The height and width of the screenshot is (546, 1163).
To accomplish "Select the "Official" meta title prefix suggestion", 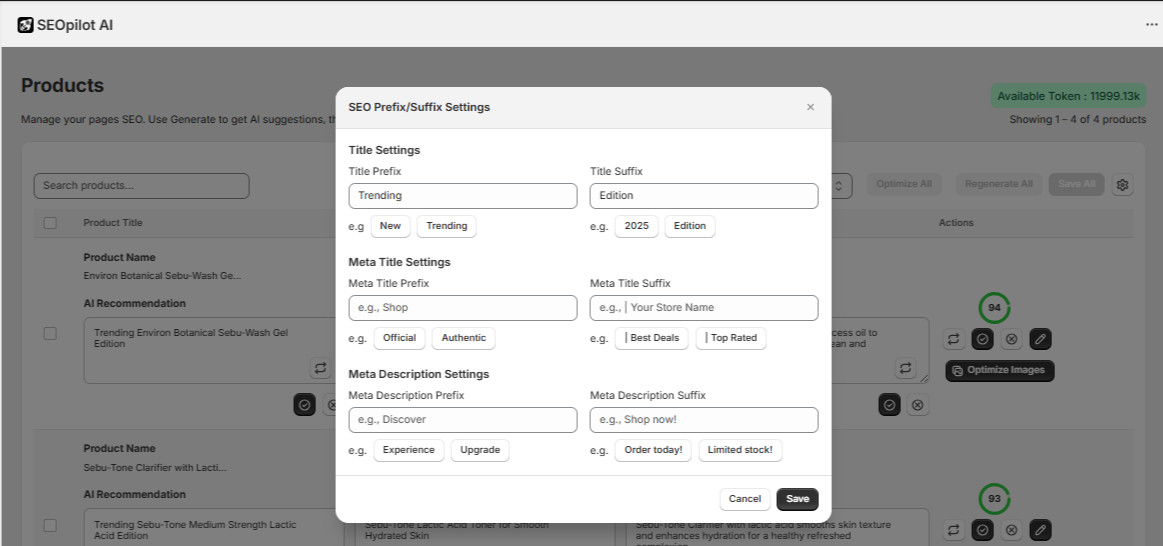I will 399,338.
